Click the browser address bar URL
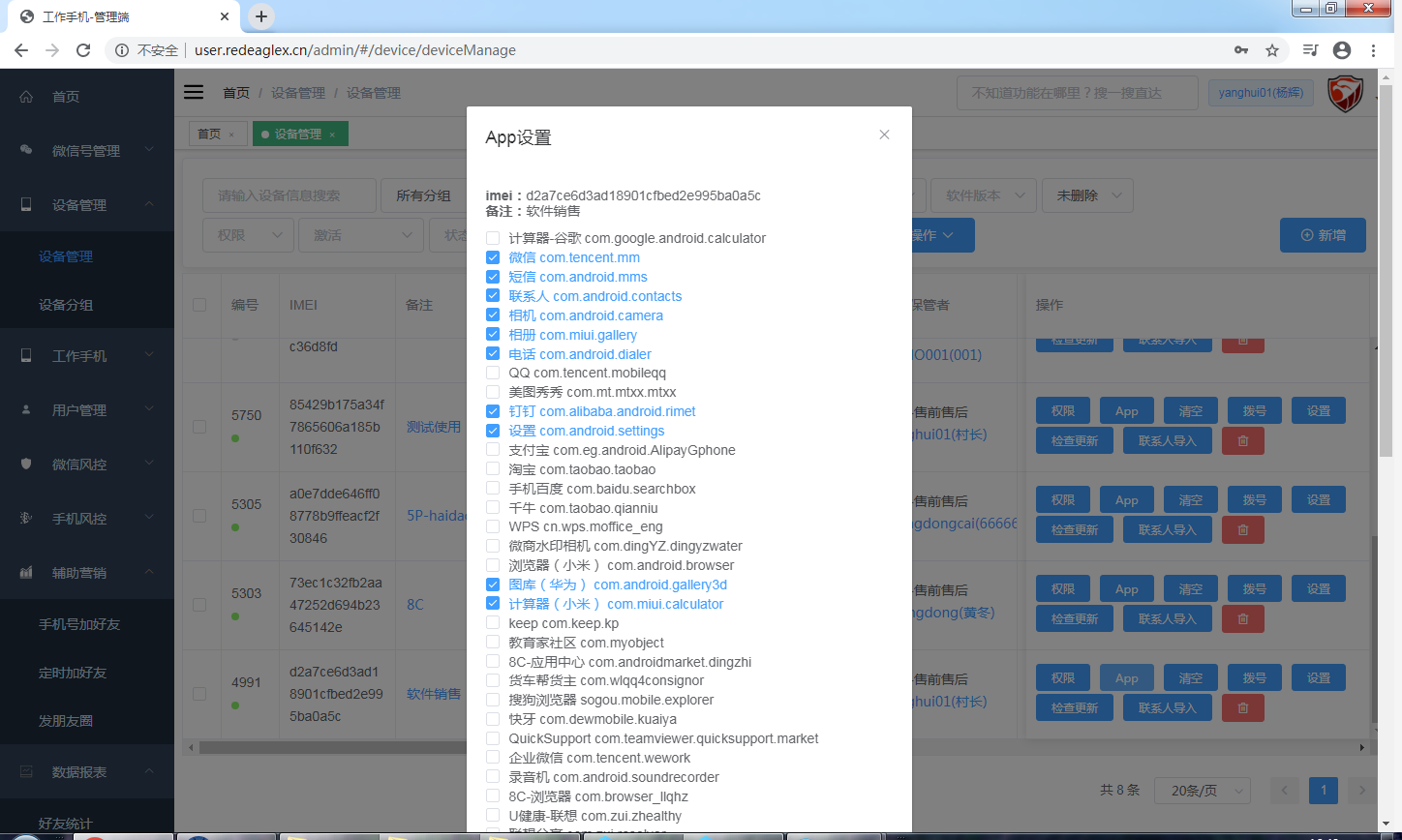The width and height of the screenshot is (1402, 840). tap(355, 50)
